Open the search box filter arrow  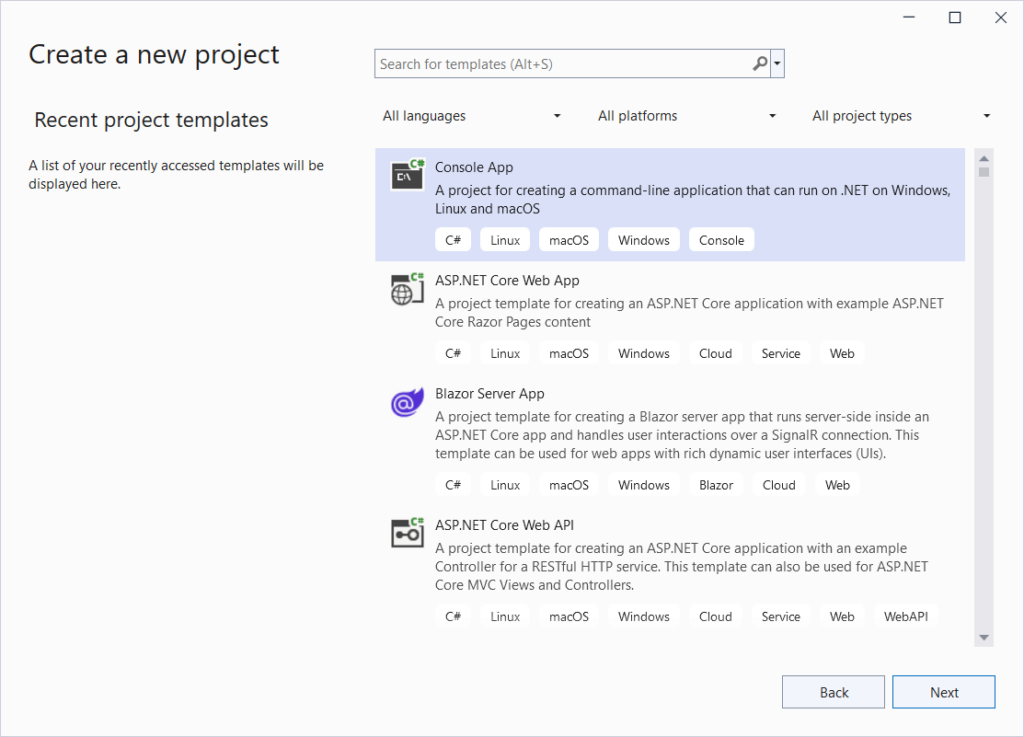pyautogui.click(x=777, y=63)
